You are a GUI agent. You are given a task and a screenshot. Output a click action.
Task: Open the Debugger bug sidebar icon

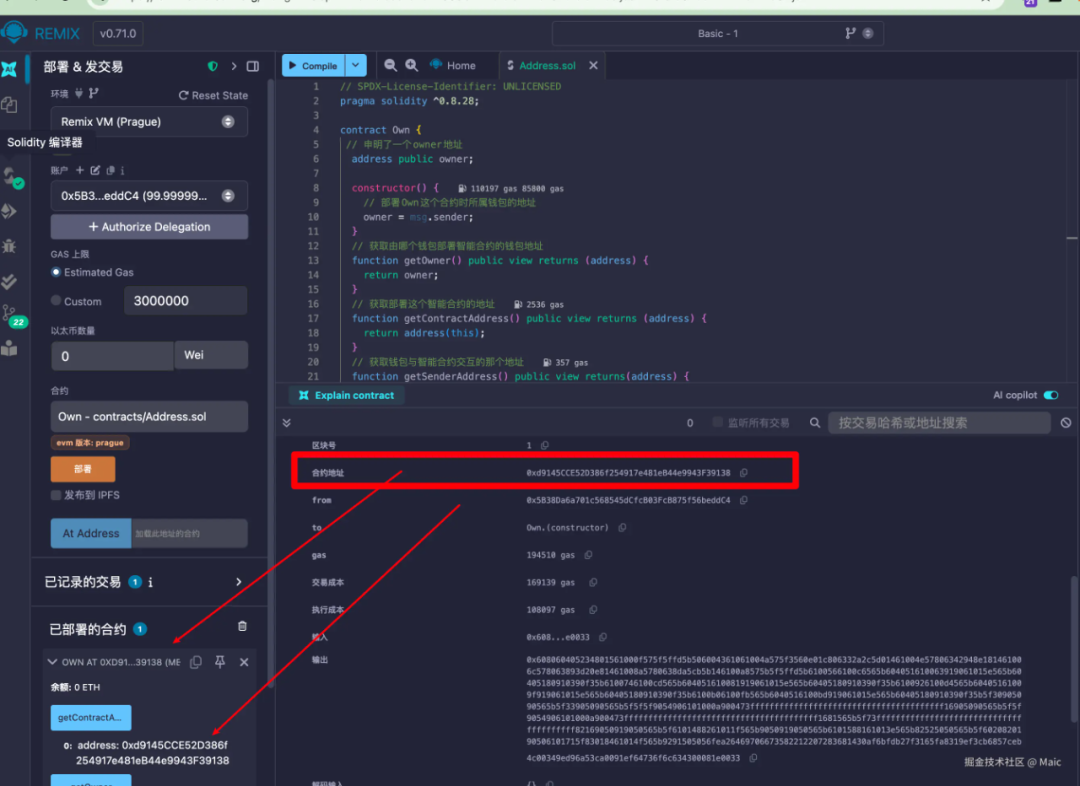pyautogui.click(x=10, y=246)
